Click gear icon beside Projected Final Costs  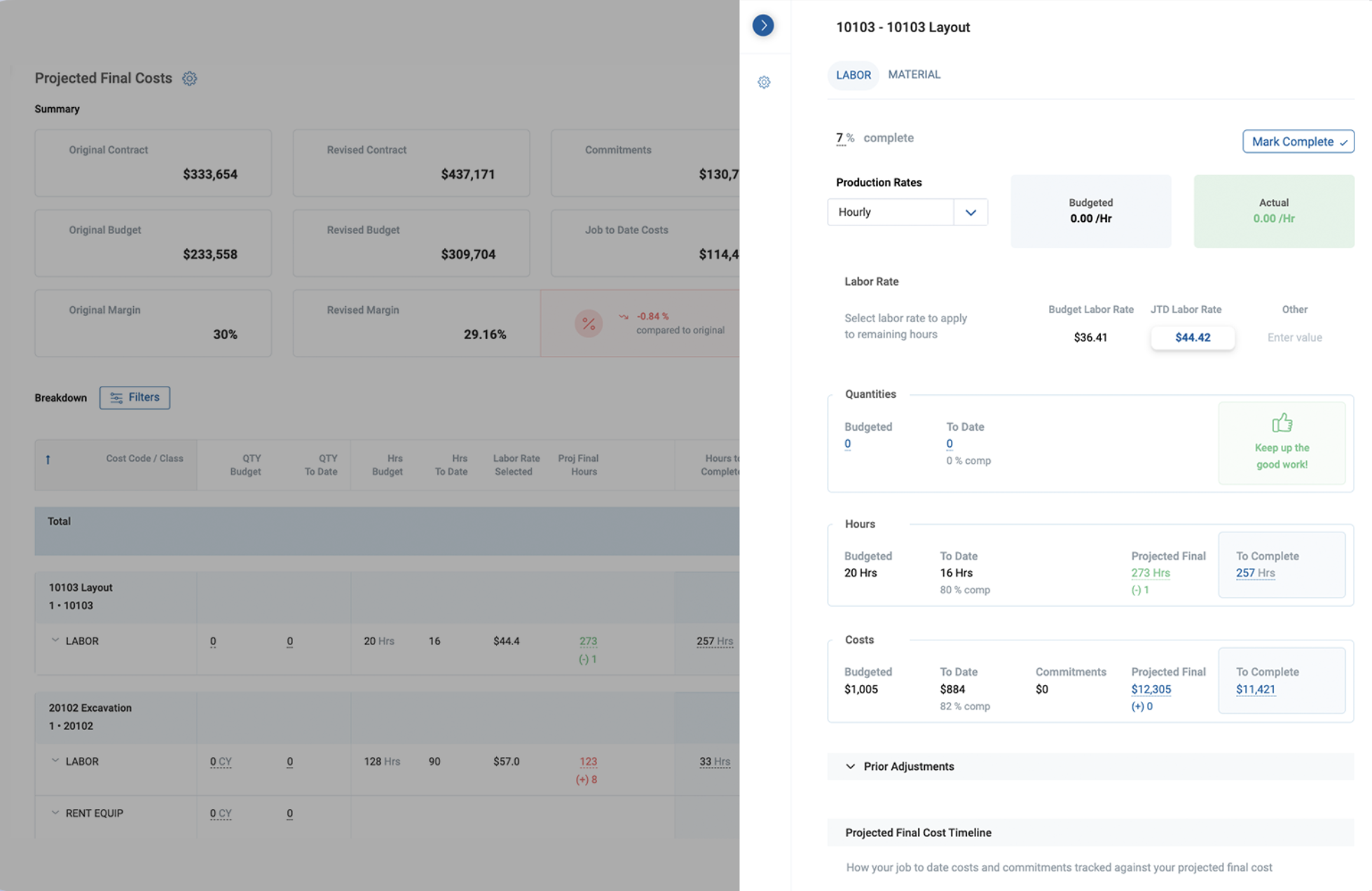pyautogui.click(x=190, y=78)
